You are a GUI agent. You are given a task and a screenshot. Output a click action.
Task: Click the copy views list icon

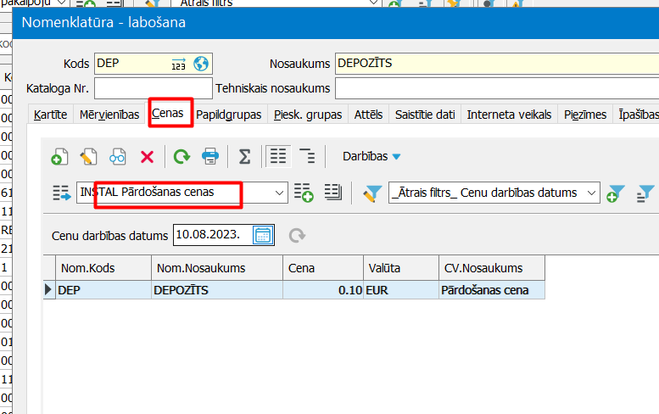(x=333, y=192)
